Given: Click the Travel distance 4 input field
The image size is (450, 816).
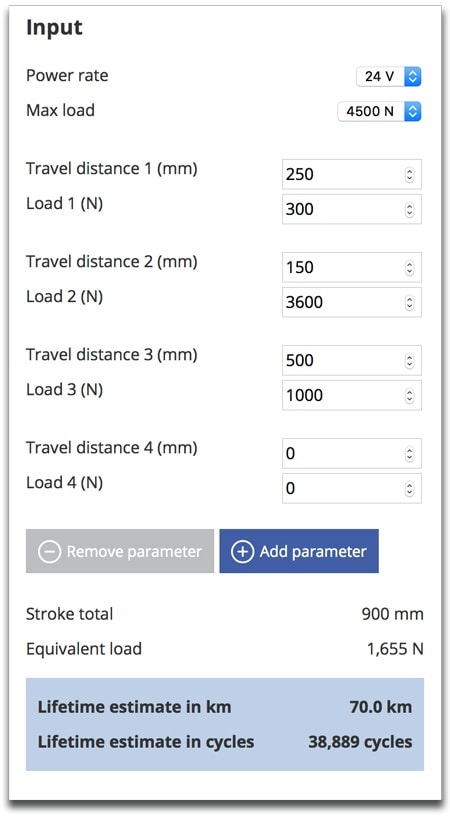Looking at the screenshot, I should tap(352, 454).
